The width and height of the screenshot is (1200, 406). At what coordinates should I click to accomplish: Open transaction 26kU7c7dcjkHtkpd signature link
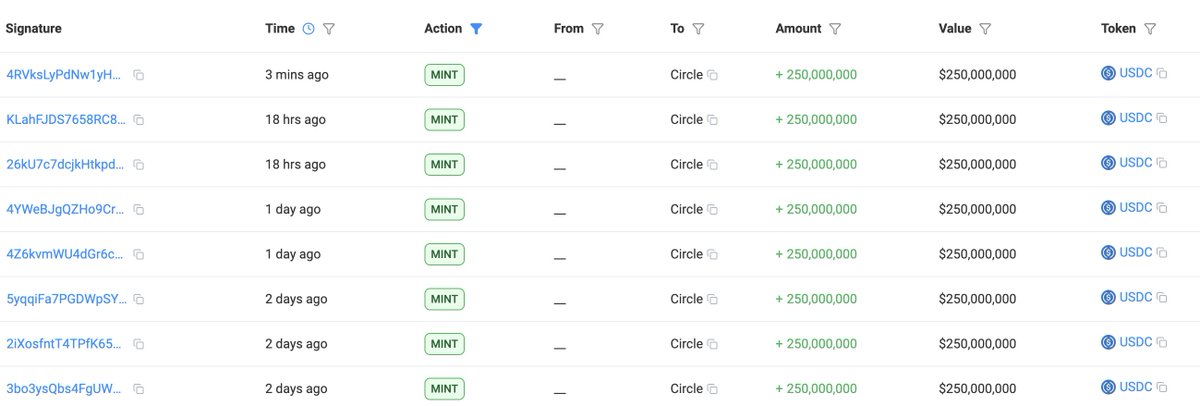pos(66,164)
